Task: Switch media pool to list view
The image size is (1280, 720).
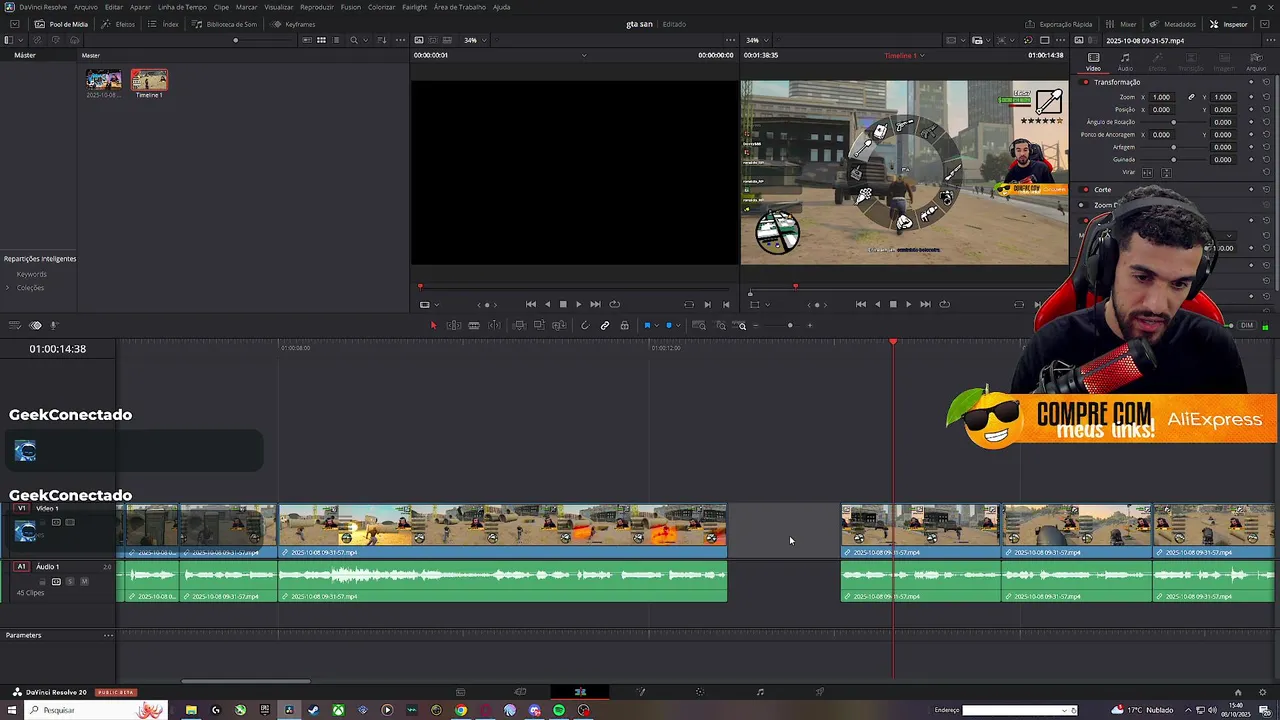Action: point(336,40)
